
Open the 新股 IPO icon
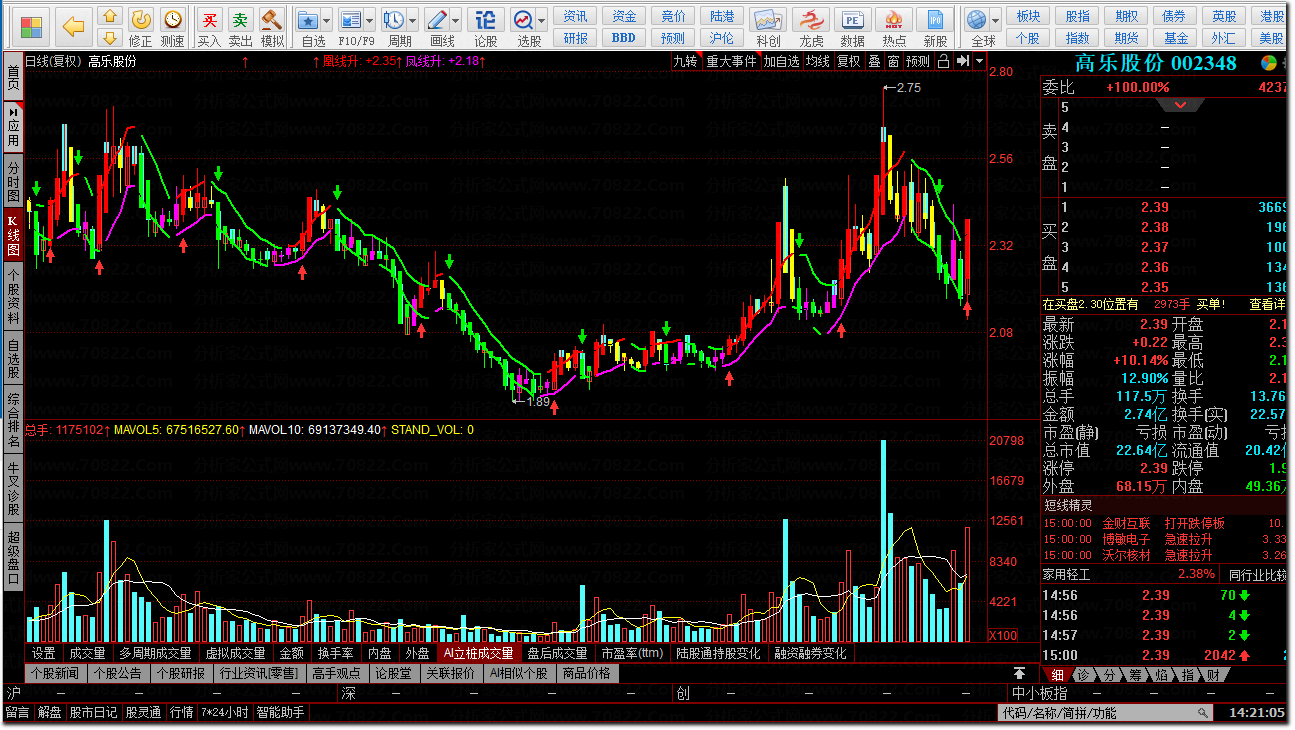935,26
